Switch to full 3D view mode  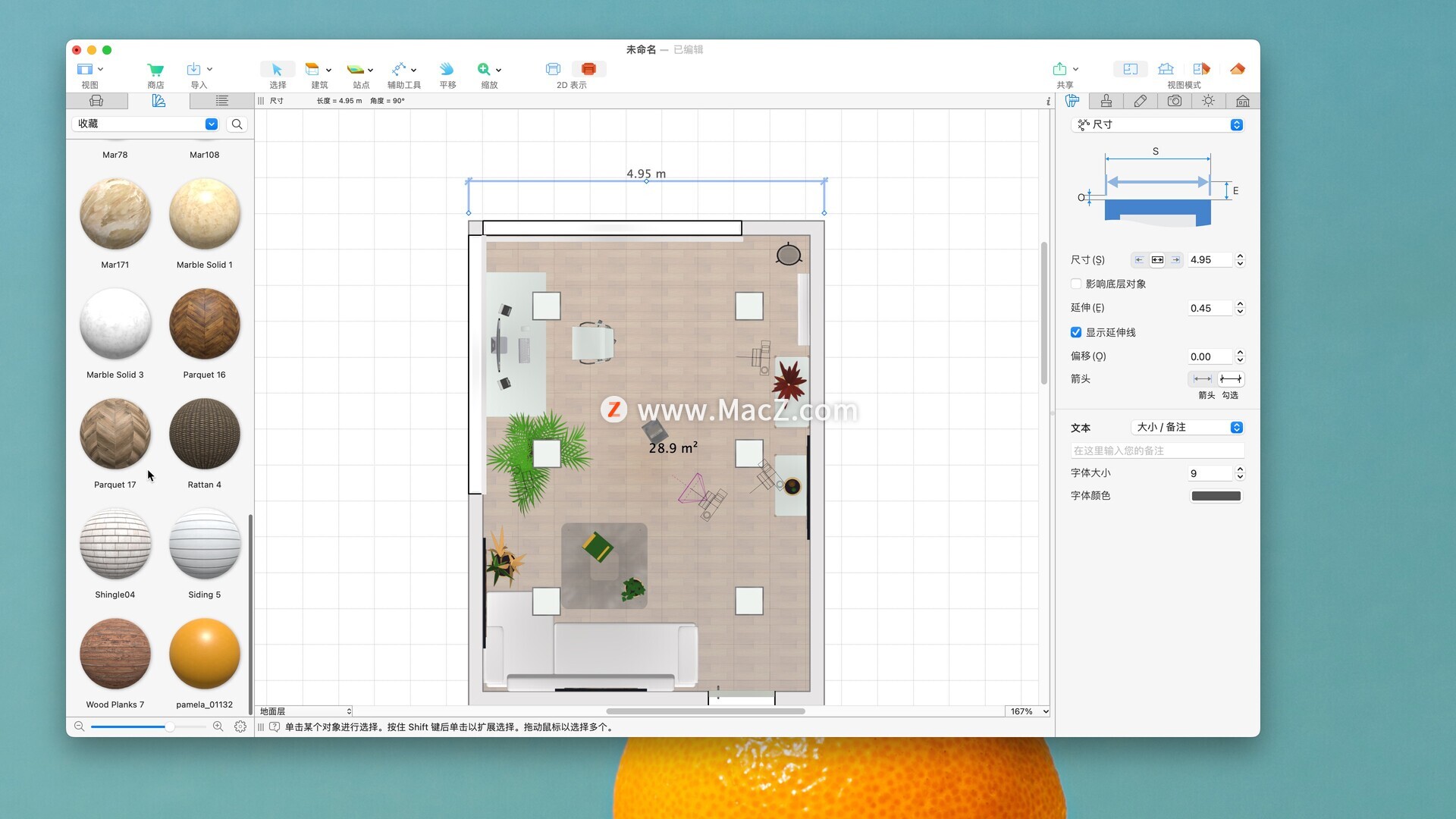point(1238,69)
